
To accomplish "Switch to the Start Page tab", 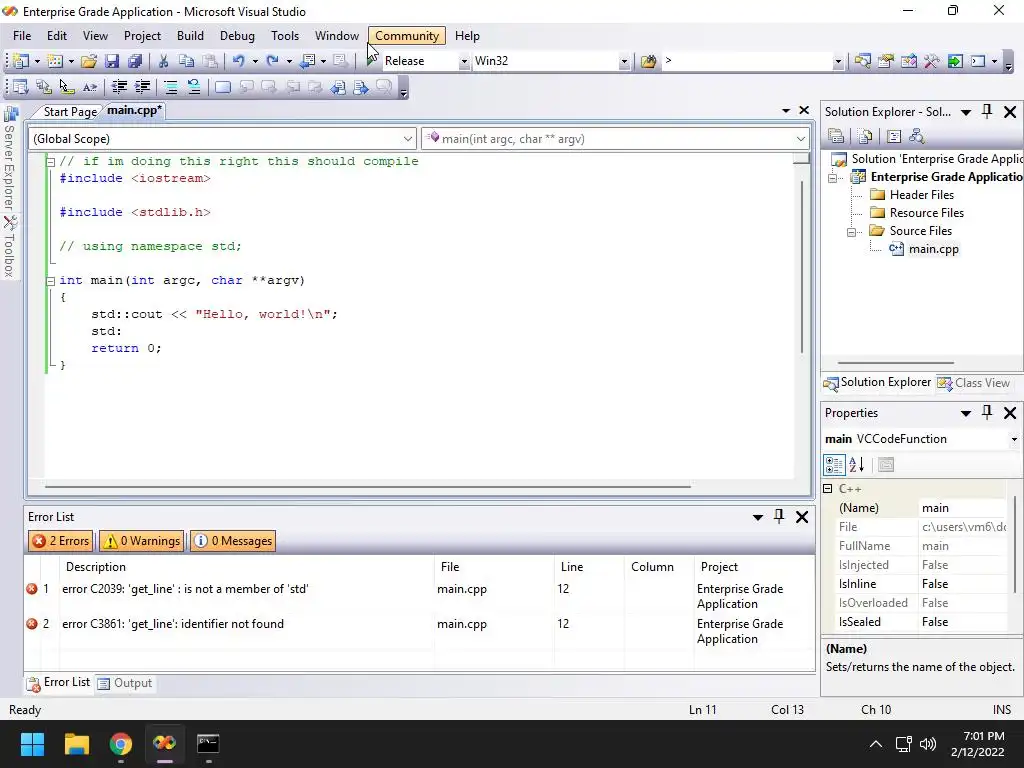I will 70,112.
